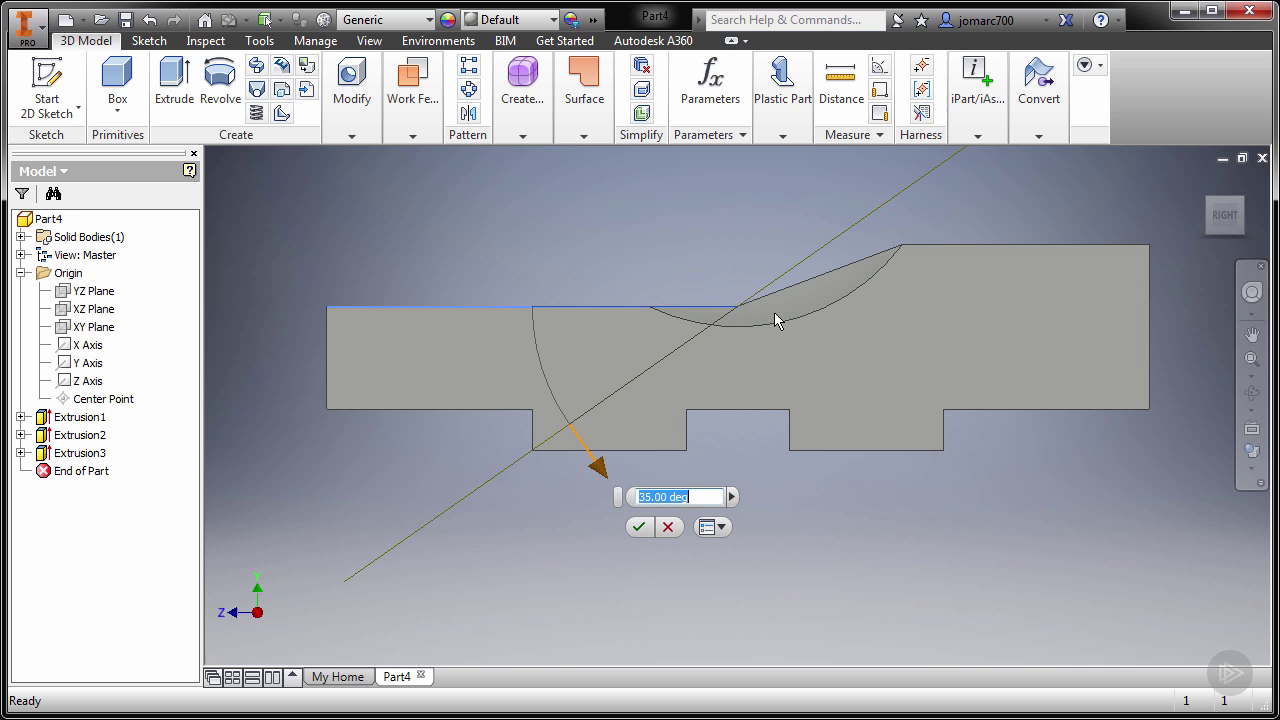Open the Environments ribbon tab
Viewport: 1280px width, 720px height.
(x=438, y=41)
